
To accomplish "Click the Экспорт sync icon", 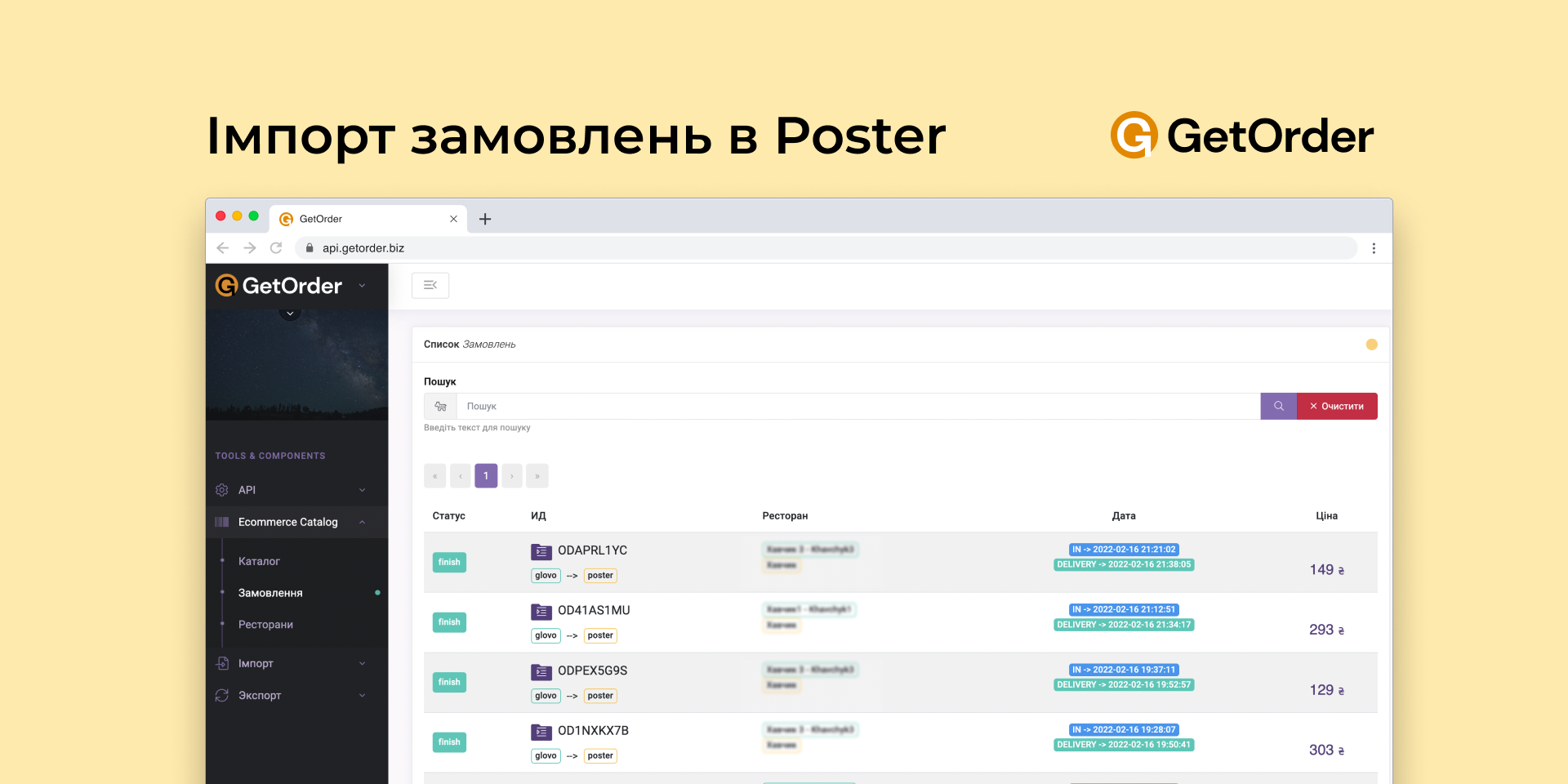I will pos(221,695).
